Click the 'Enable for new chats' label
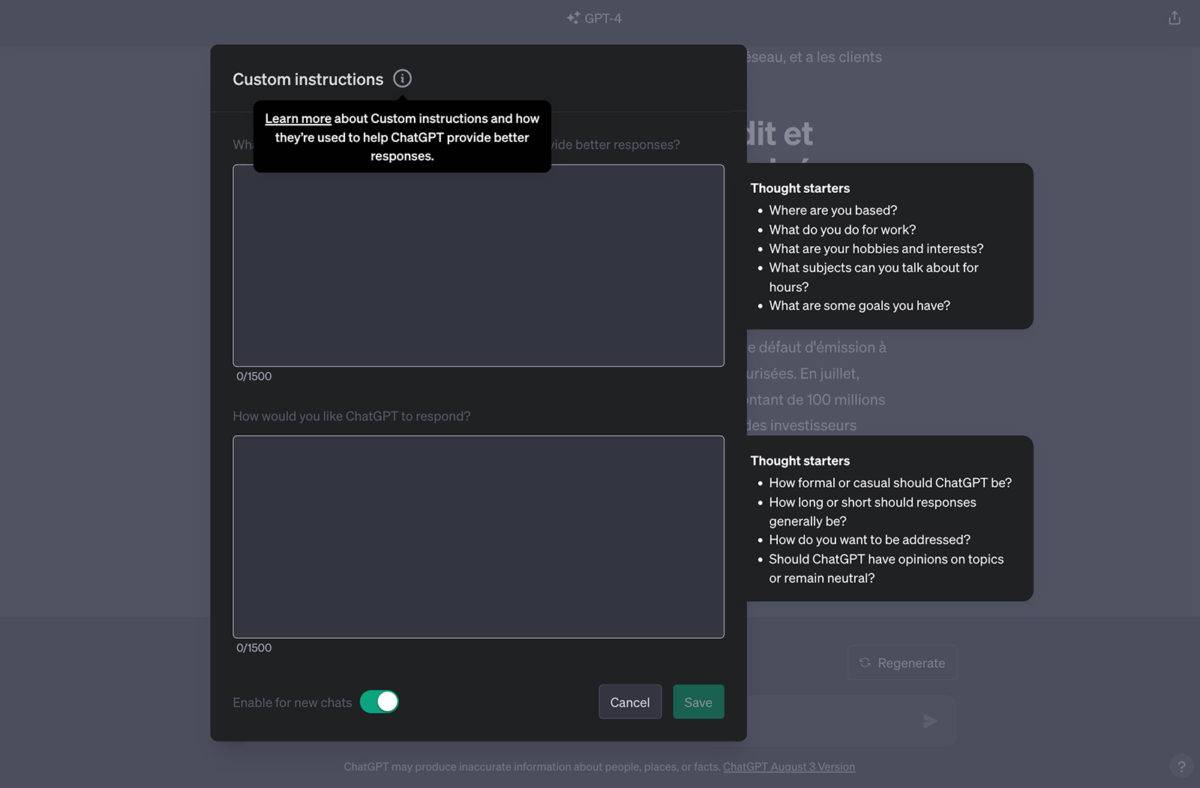Image resolution: width=1200 pixels, height=788 pixels. (x=292, y=703)
